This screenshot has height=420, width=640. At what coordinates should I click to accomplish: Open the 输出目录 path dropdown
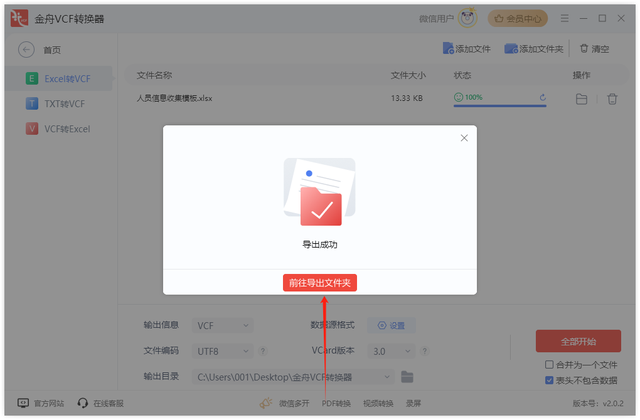coord(293,377)
